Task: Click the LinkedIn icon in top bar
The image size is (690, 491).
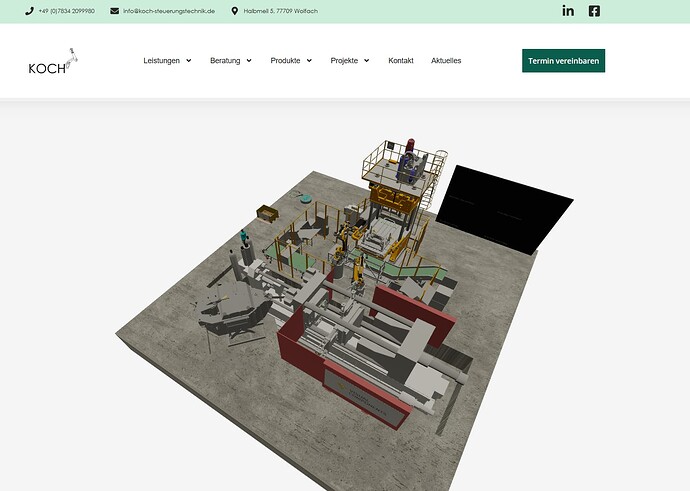Action: 568,11
